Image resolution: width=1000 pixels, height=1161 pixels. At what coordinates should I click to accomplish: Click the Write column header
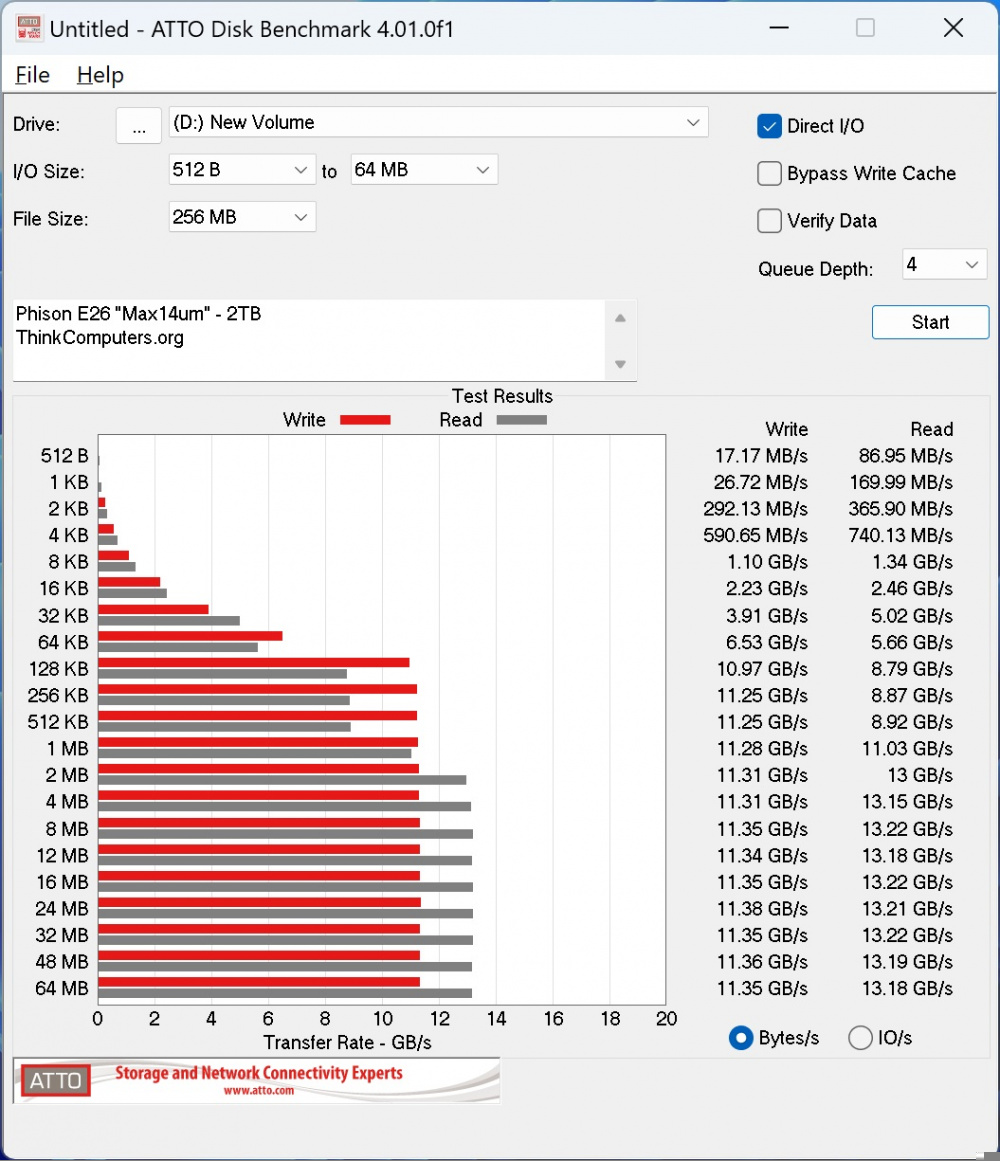pos(786,429)
